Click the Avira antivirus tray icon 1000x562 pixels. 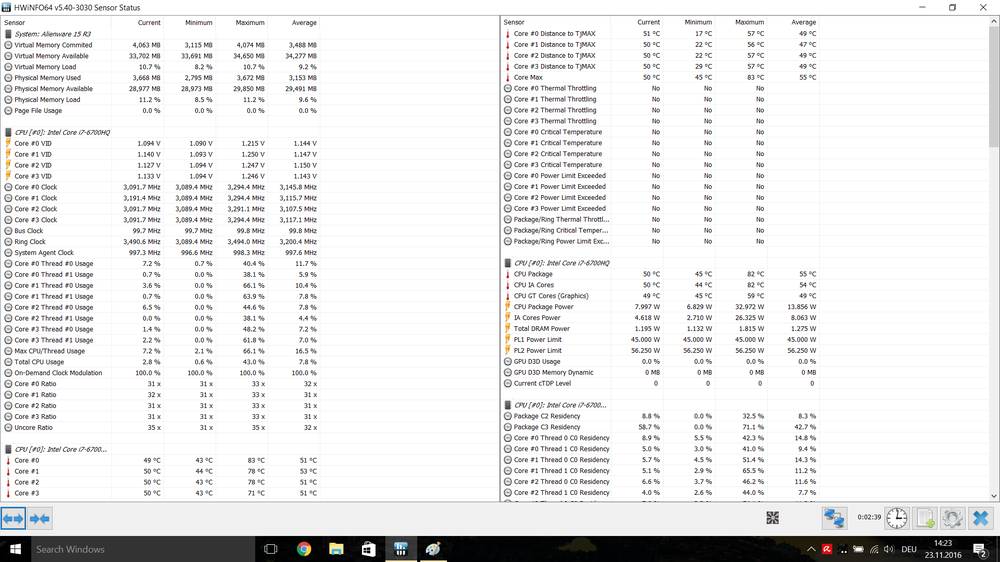pos(828,549)
